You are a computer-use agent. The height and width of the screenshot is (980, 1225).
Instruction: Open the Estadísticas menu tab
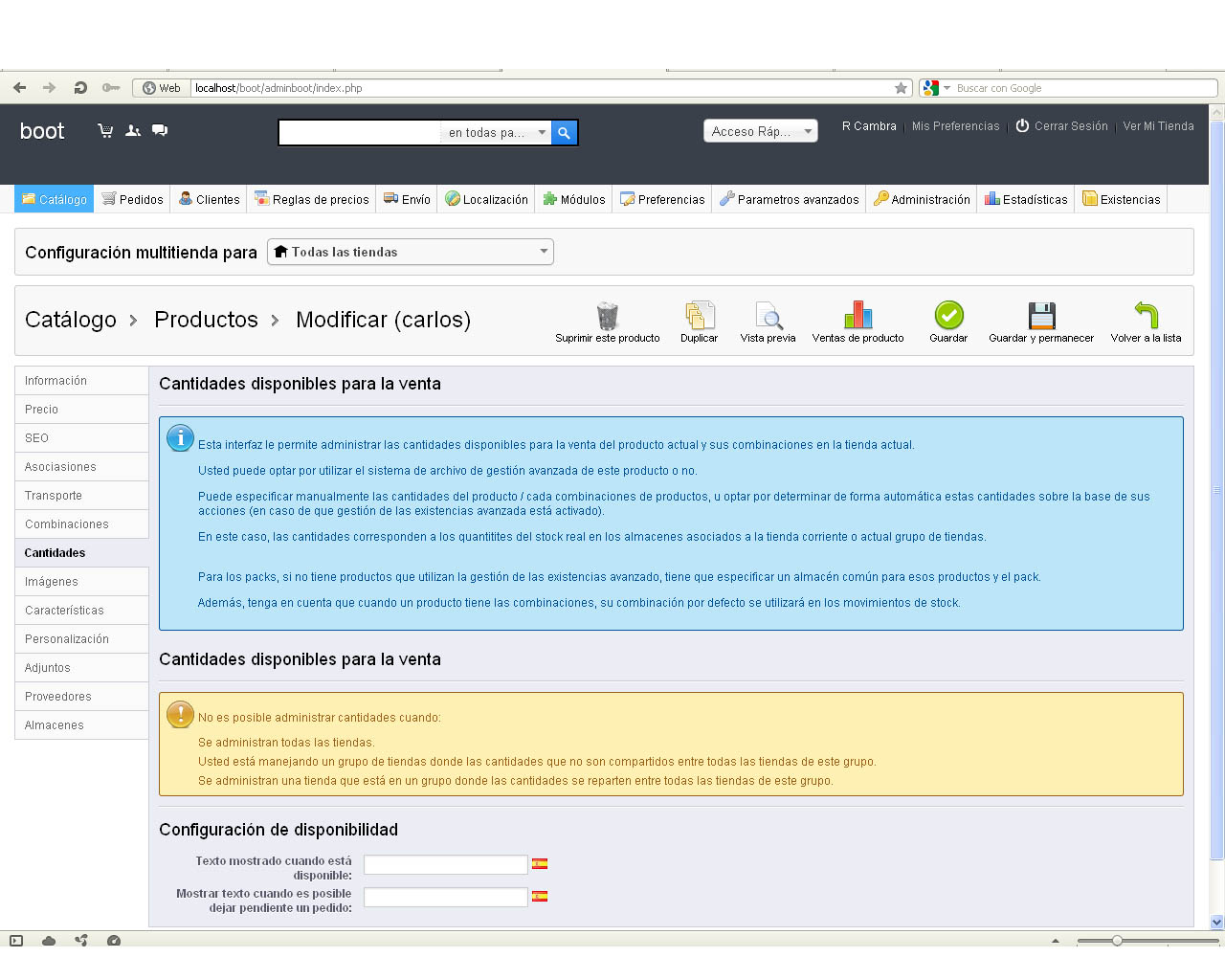(x=1026, y=199)
